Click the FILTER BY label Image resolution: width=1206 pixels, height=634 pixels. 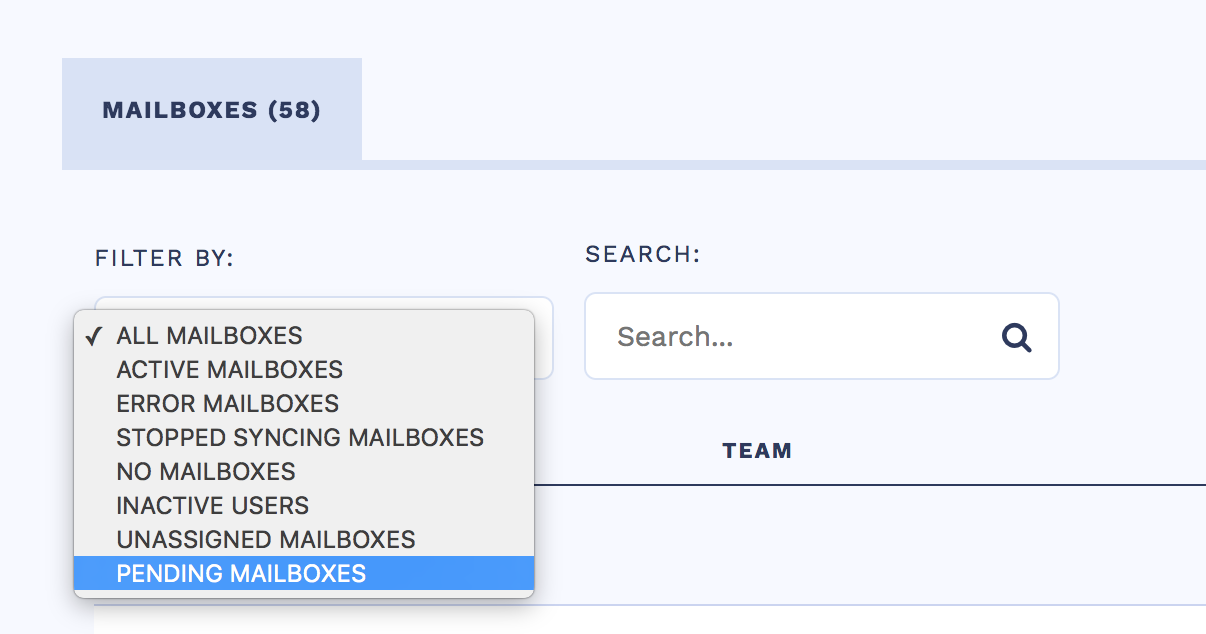coord(164,259)
